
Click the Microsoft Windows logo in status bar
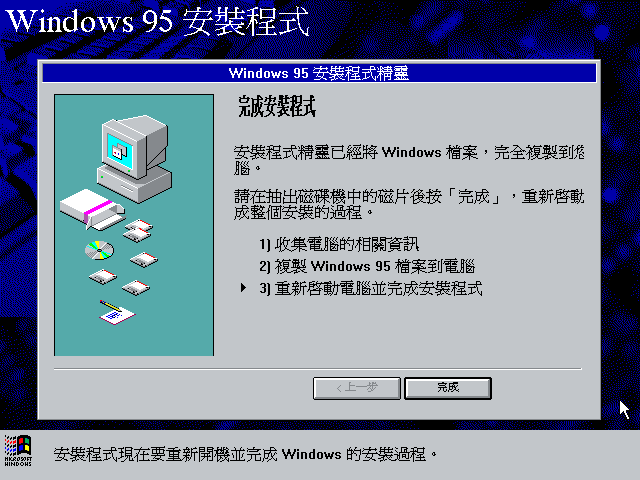18,451
